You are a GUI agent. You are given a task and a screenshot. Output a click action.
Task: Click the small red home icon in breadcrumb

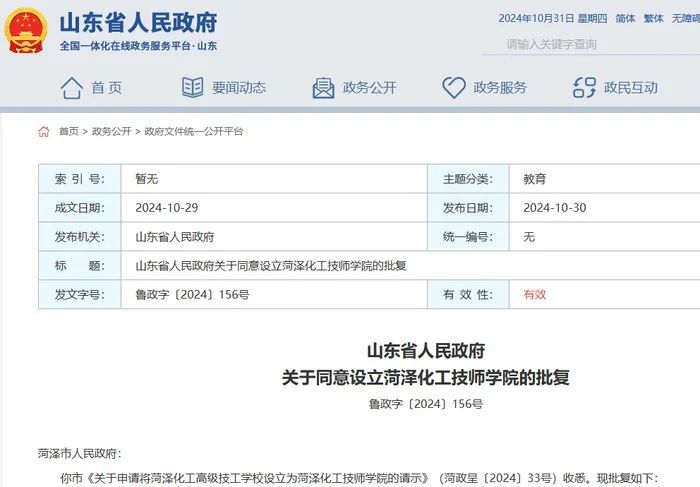44,132
